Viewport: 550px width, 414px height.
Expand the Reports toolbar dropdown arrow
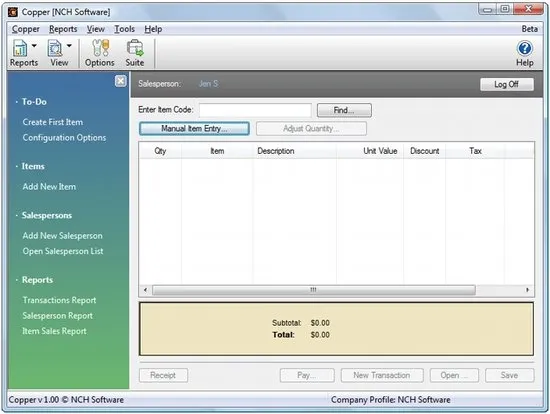(34, 46)
